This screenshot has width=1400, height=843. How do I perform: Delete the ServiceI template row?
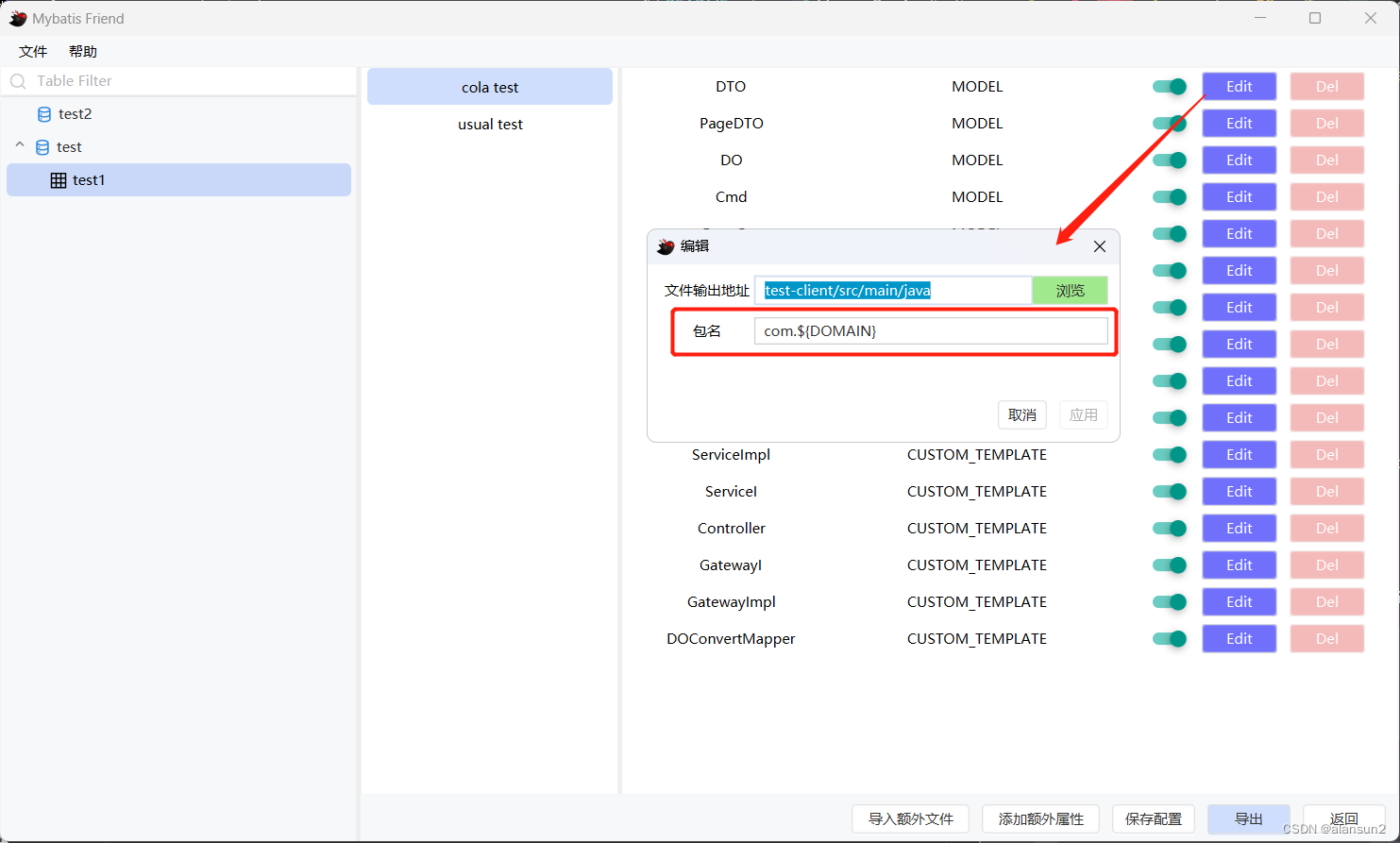(1327, 492)
